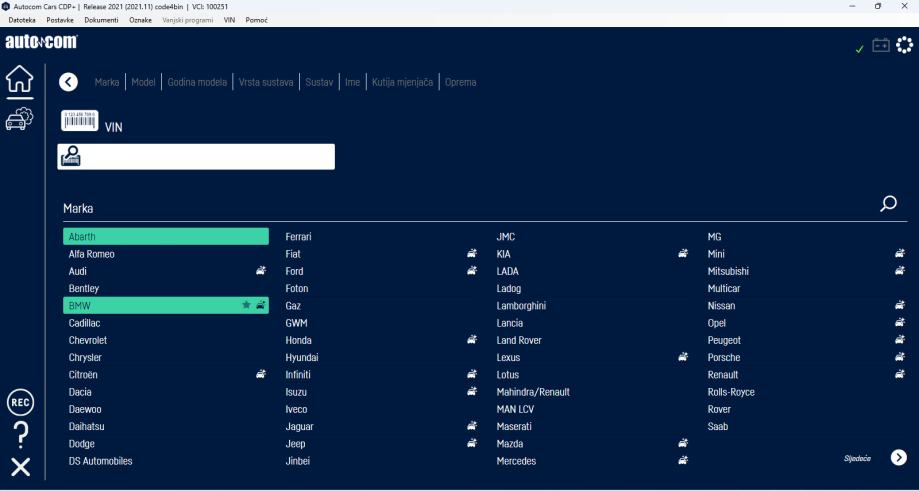919x491 pixels.
Task: Toggle the BMW favorite star
Action: (x=246, y=305)
